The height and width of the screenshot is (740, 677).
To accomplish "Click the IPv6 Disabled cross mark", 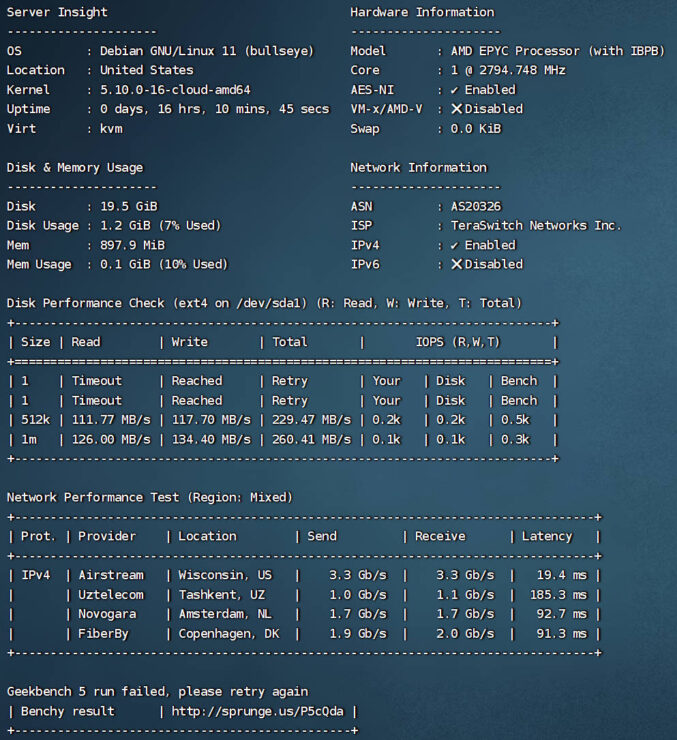I will coord(456,264).
